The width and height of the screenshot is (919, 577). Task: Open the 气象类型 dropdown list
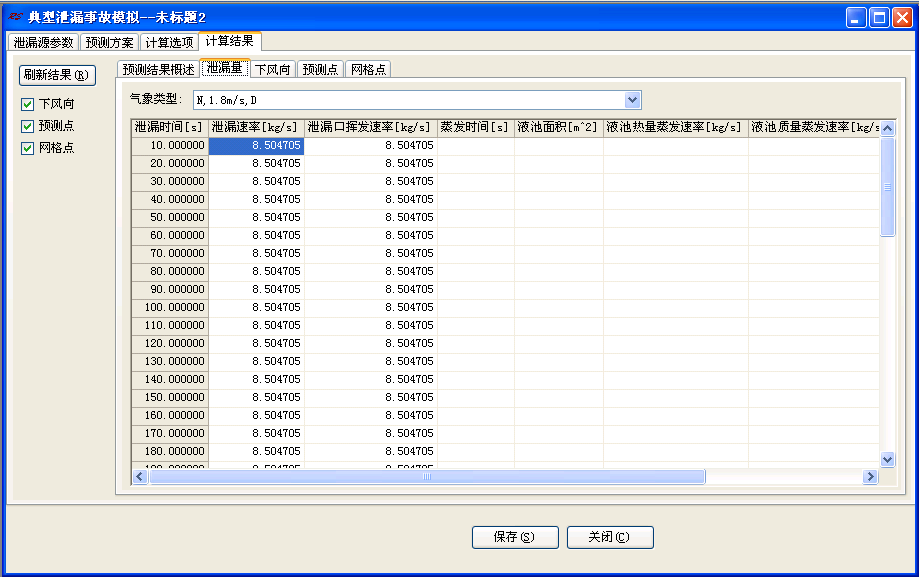pos(632,100)
